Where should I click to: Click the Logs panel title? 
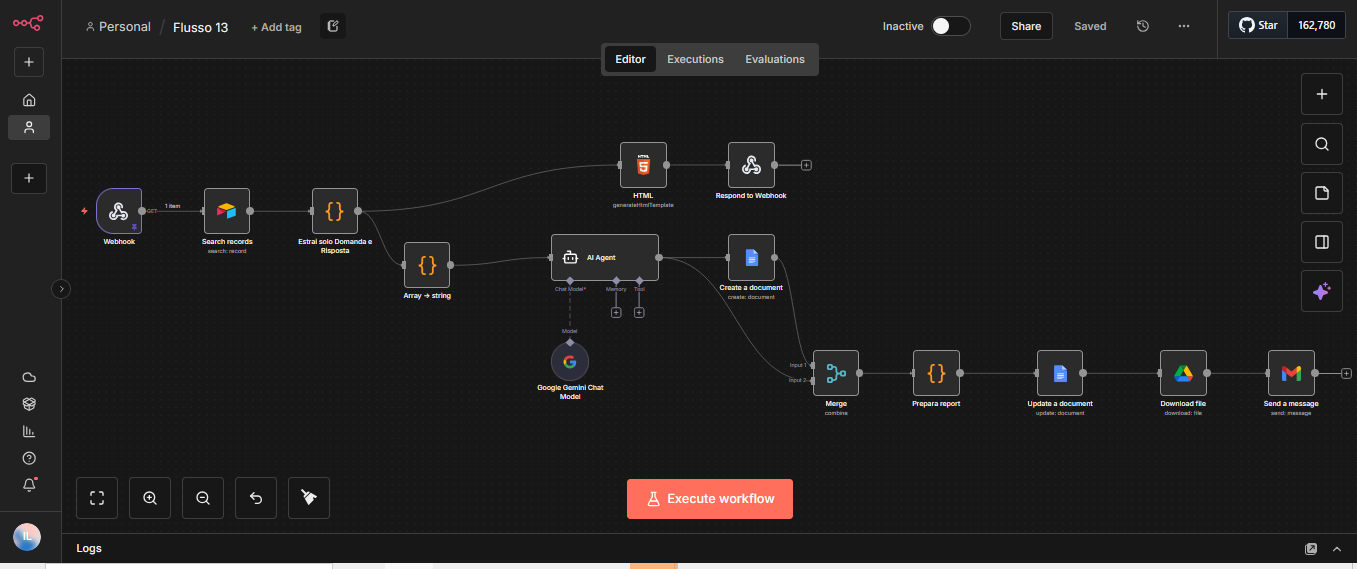tap(89, 548)
